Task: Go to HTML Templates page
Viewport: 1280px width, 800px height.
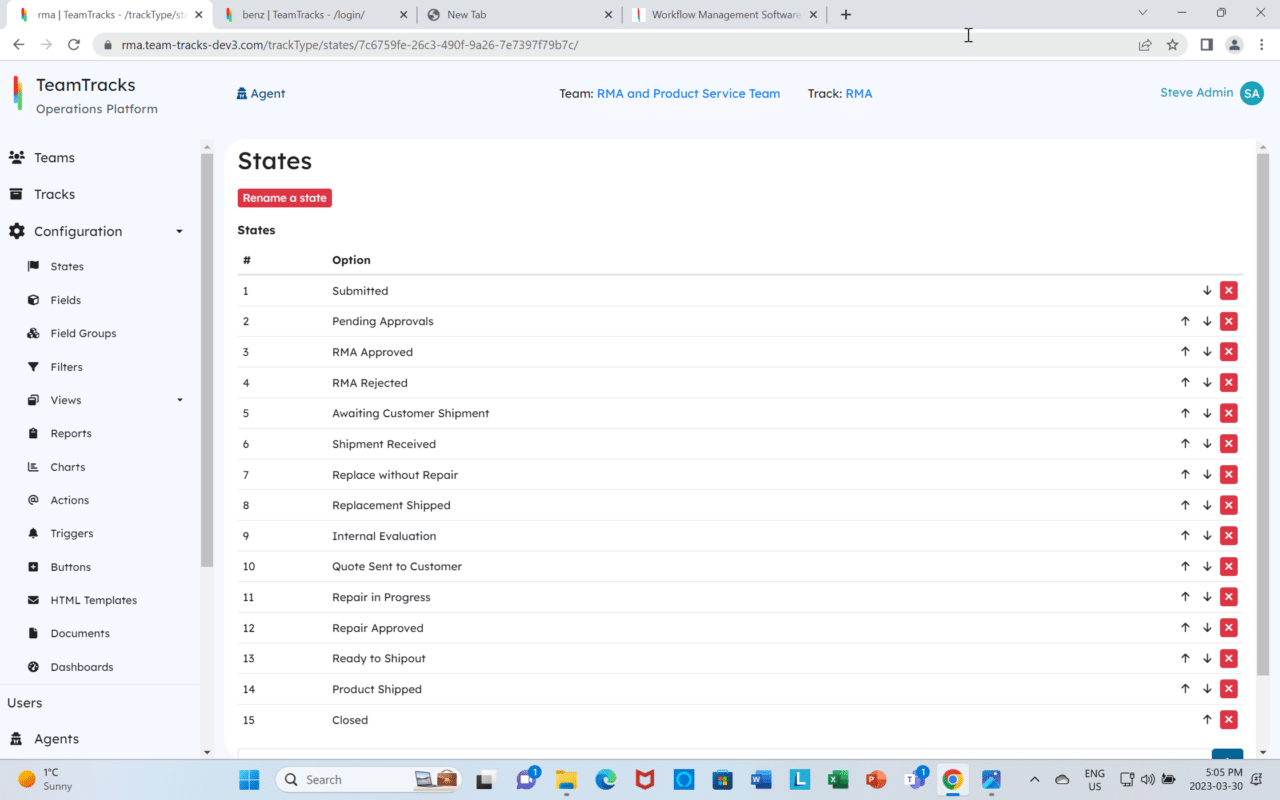Action: [x=94, y=600]
